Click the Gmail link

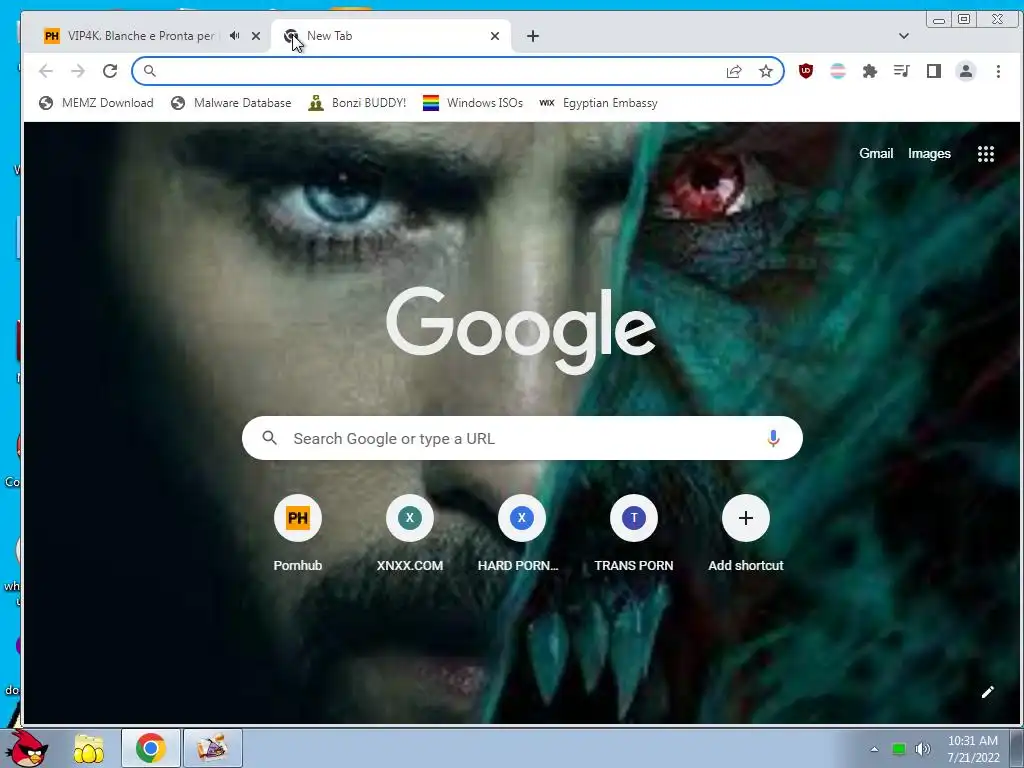pyautogui.click(x=876, y=153)
